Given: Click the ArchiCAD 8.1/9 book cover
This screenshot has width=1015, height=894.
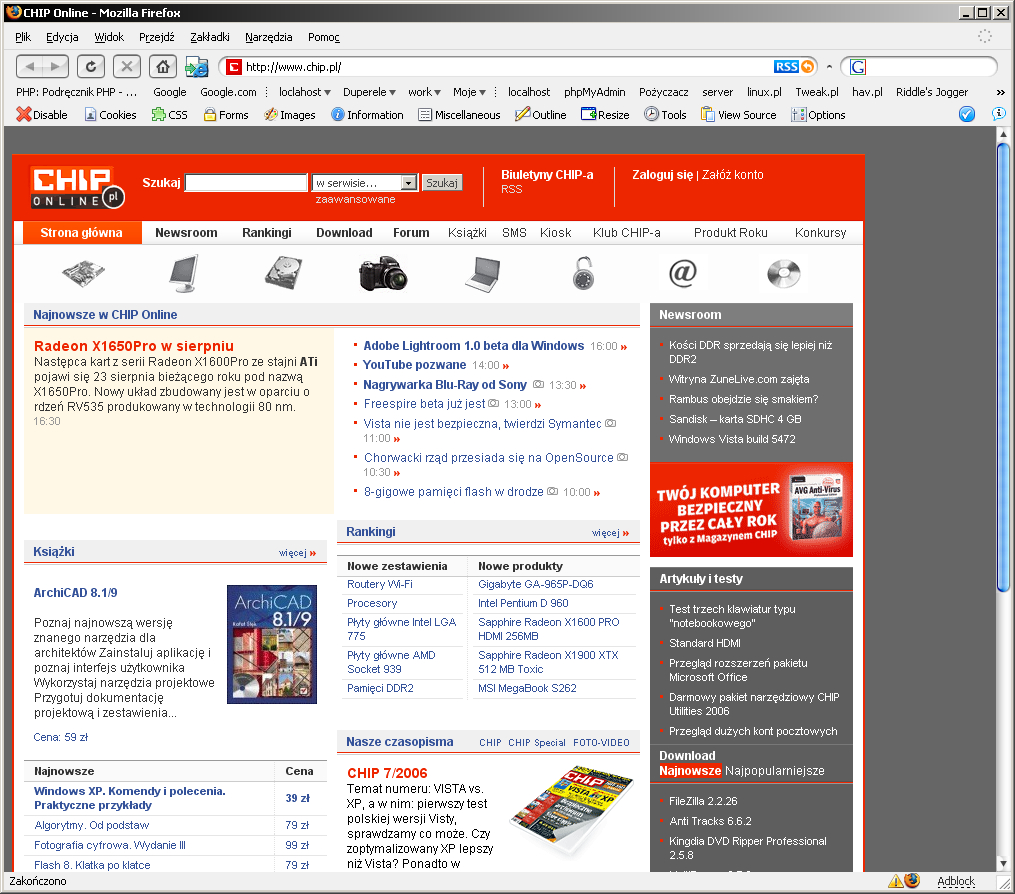Looking at the screenshot, I should point(272,644).
